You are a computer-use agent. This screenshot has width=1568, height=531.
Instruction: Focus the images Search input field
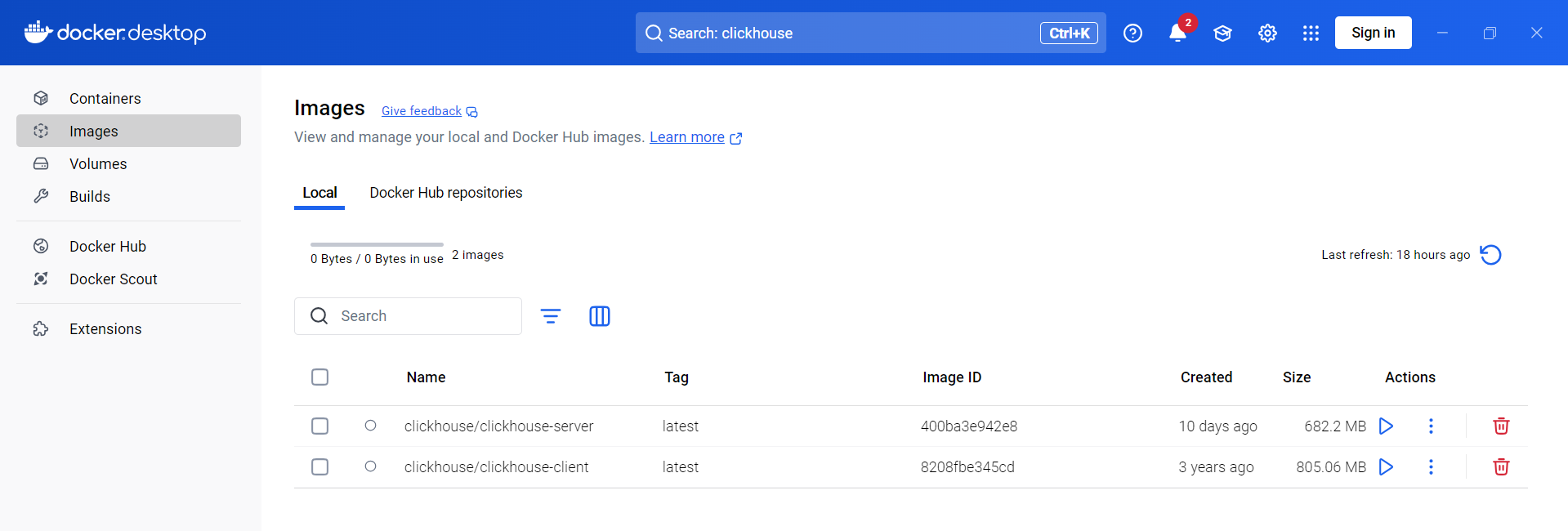[408, 316]
